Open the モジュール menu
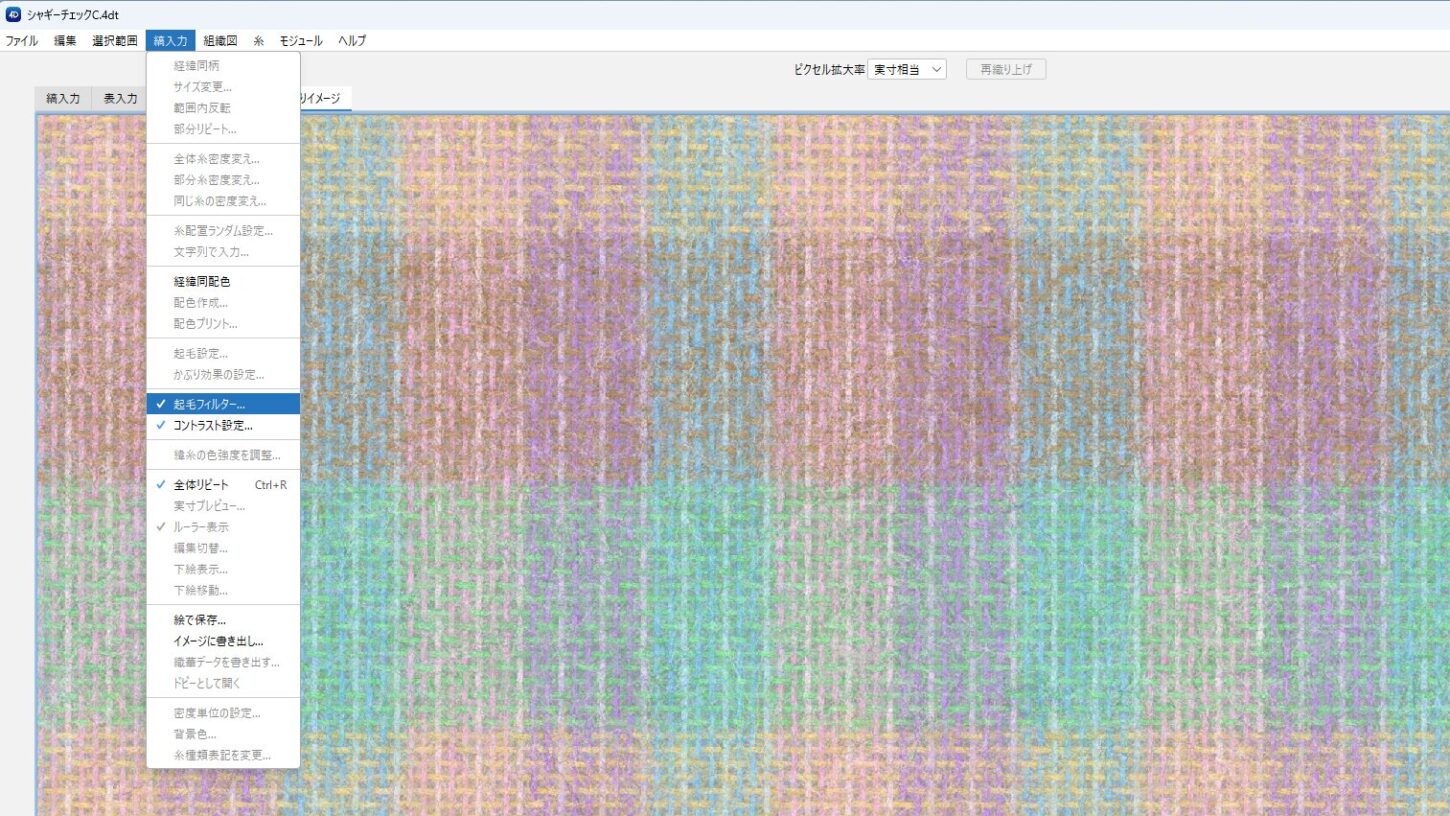The width and height of the screenshot is (1450, 816). [300, 41]
